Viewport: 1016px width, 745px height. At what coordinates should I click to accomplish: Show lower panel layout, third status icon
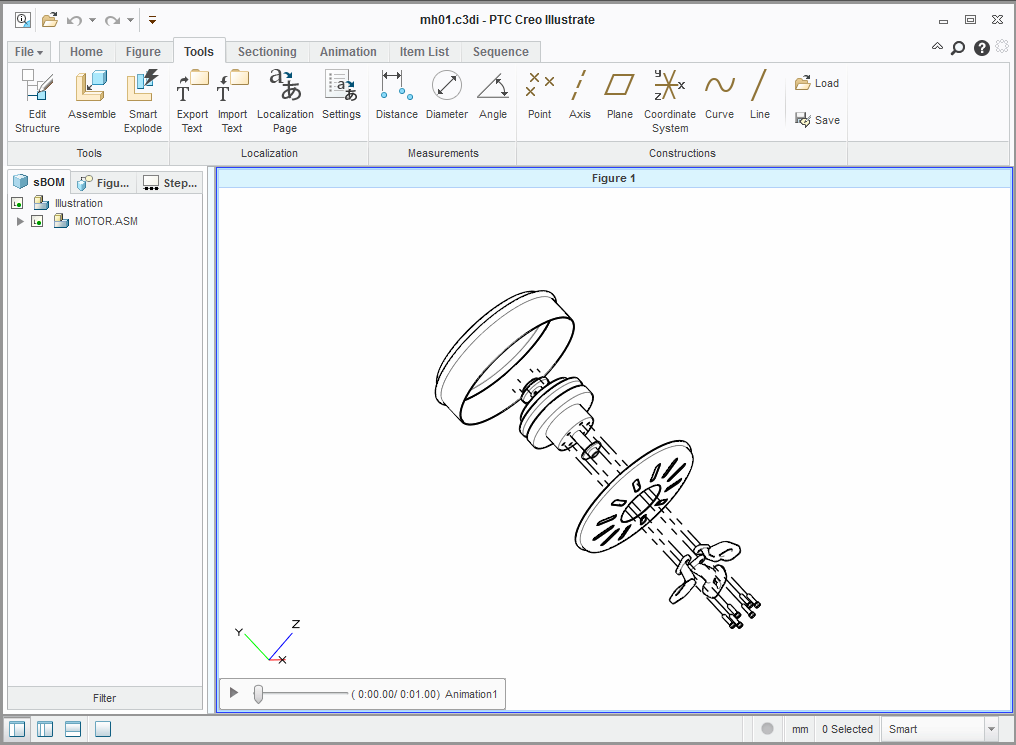73,729
